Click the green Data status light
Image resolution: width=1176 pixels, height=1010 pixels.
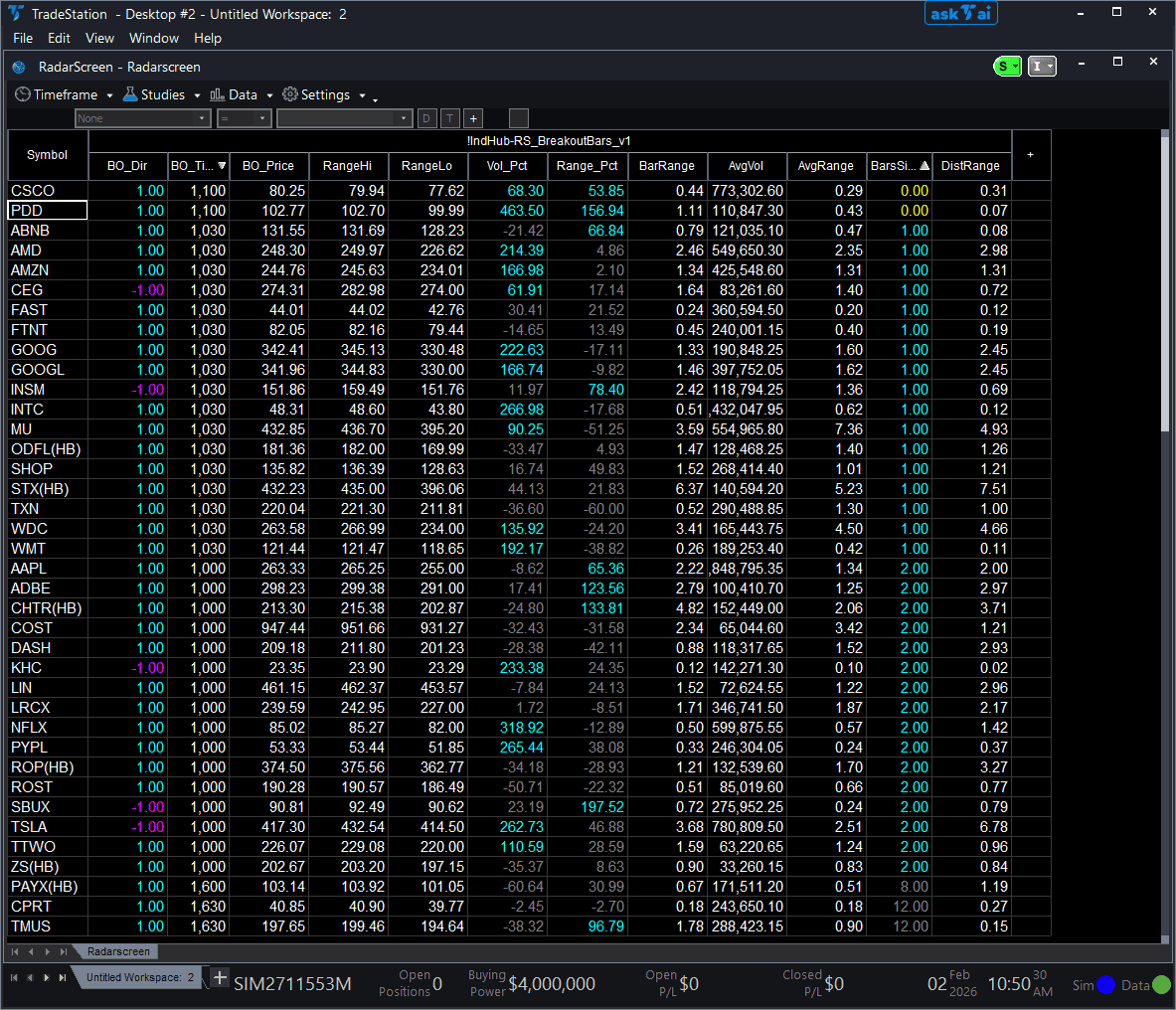[x=1161, y=985]
